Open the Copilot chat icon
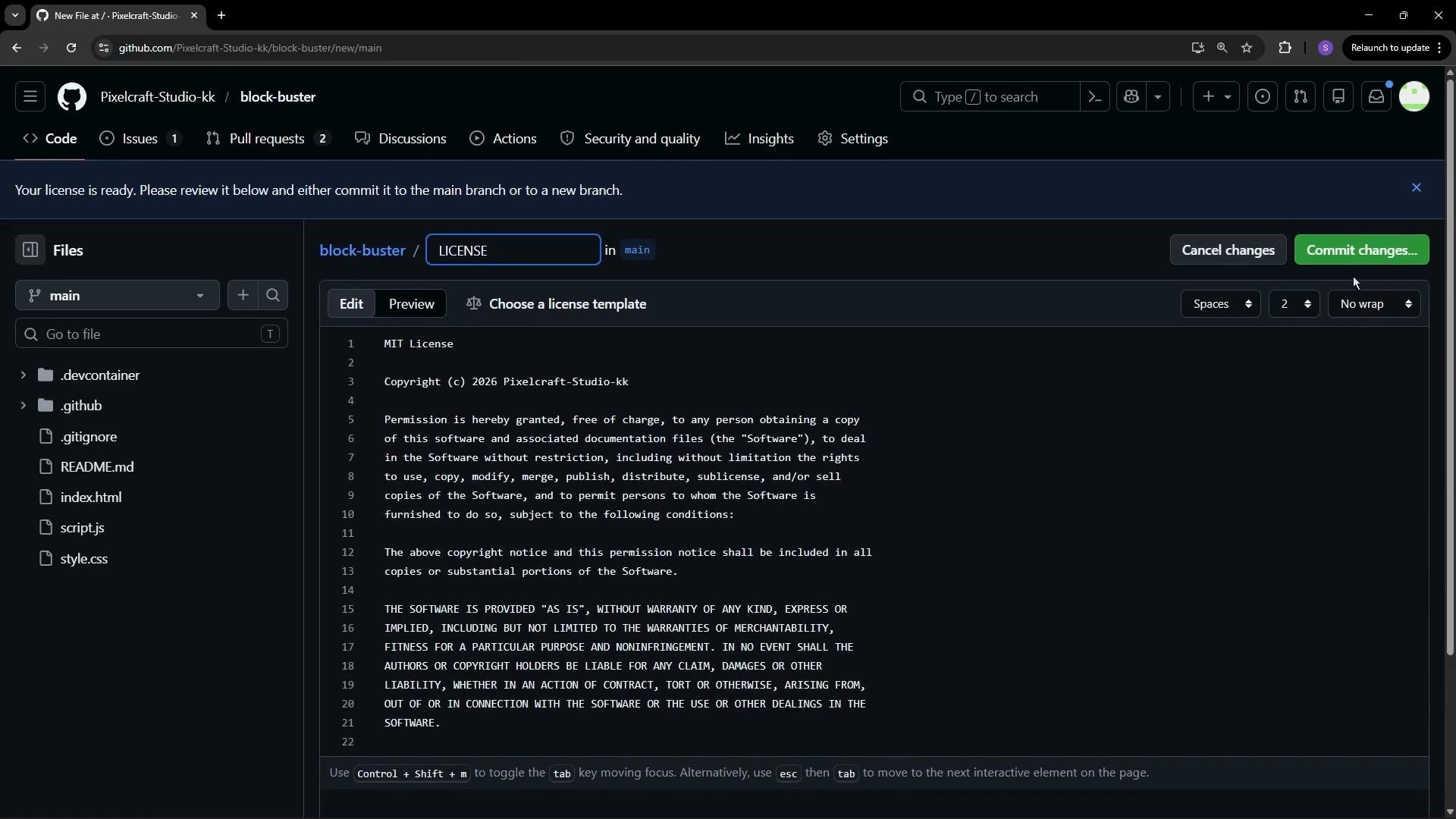Viewport: 1456px width, 819px height. pyautogui.click(x=1131, y=97)
